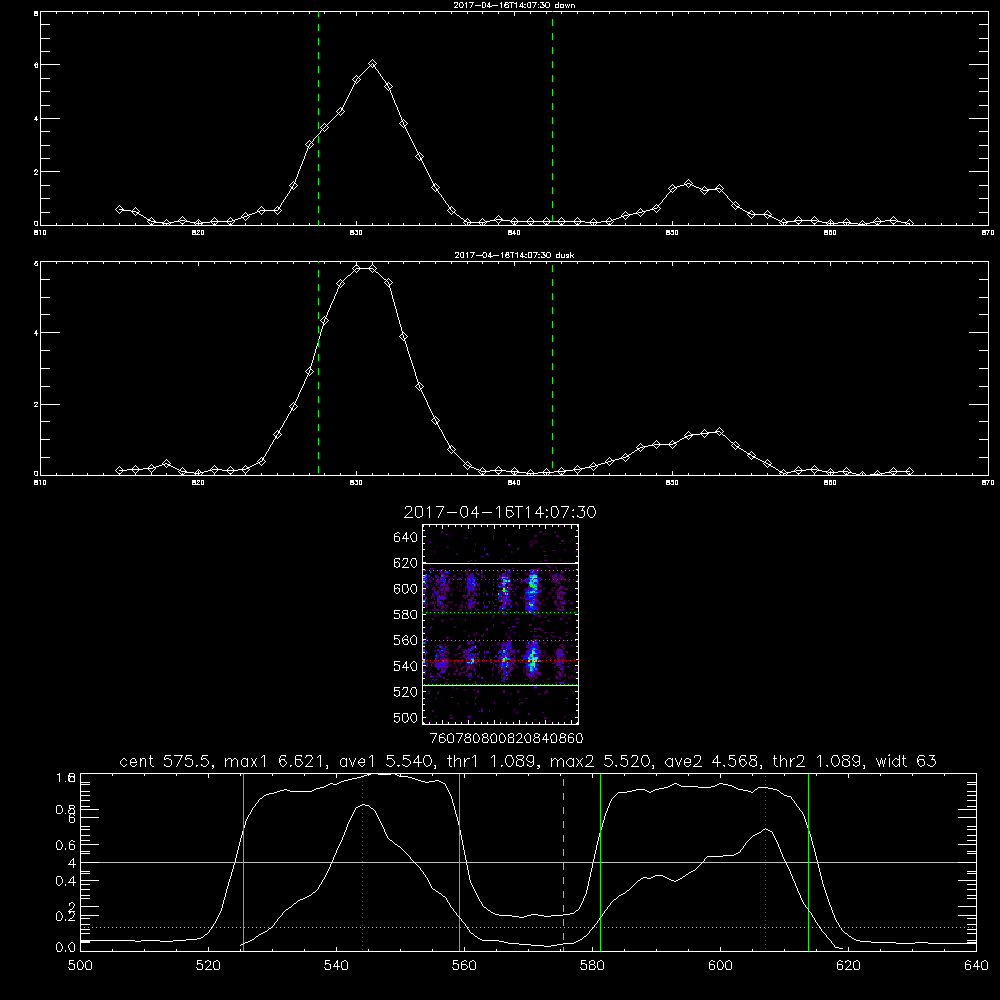Screen dimensions: 1000x1000
Task: Click the '520' y-axis label beside the spectral image
Action: click(x=406, y=692)
